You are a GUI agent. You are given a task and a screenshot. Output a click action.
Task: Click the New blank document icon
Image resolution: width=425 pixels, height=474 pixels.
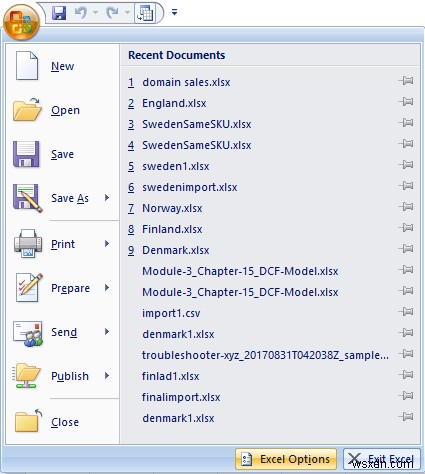coord(27,66)
